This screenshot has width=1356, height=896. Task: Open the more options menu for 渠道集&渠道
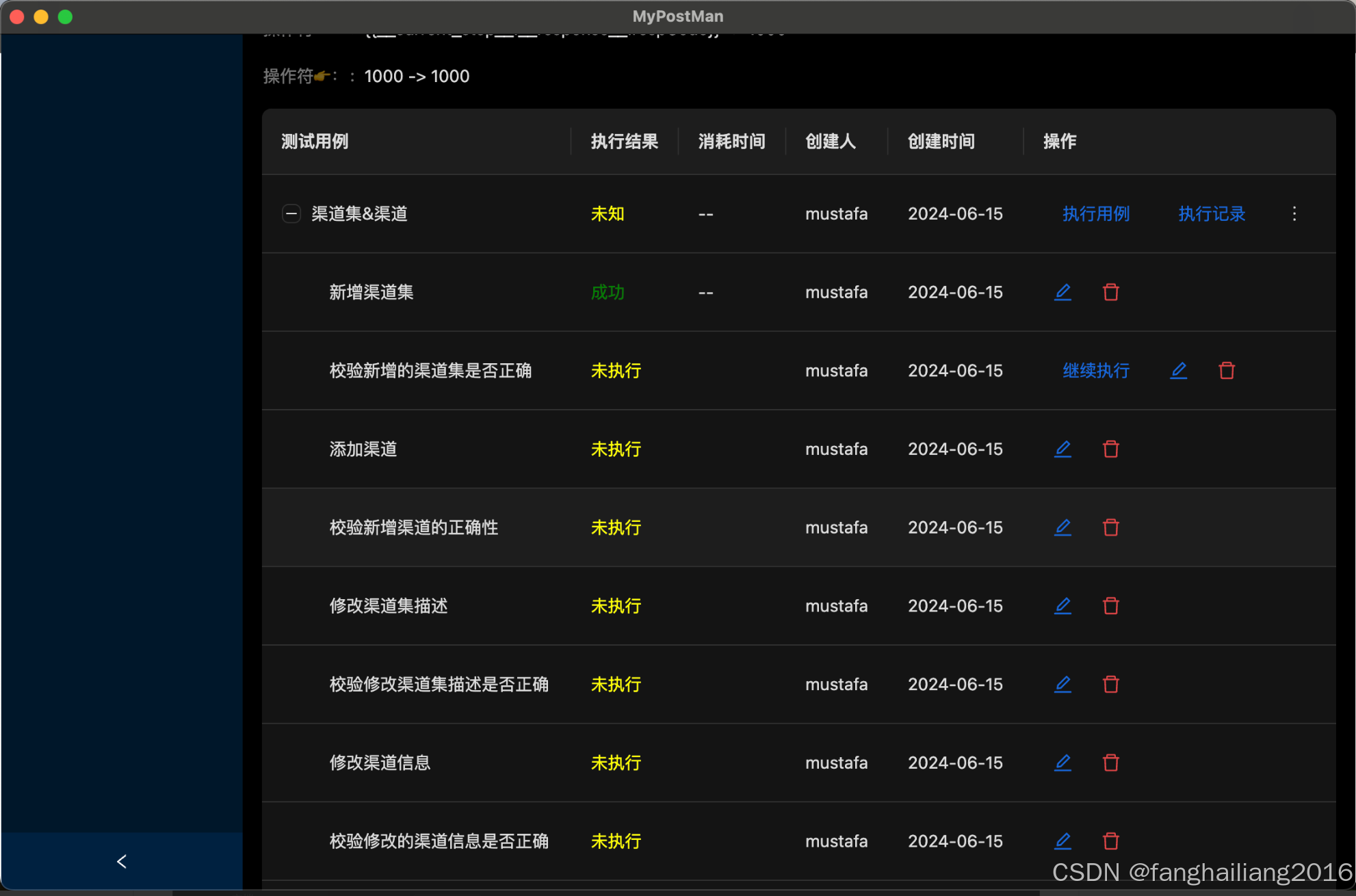pyautogui.click(x=1294, y=213)
